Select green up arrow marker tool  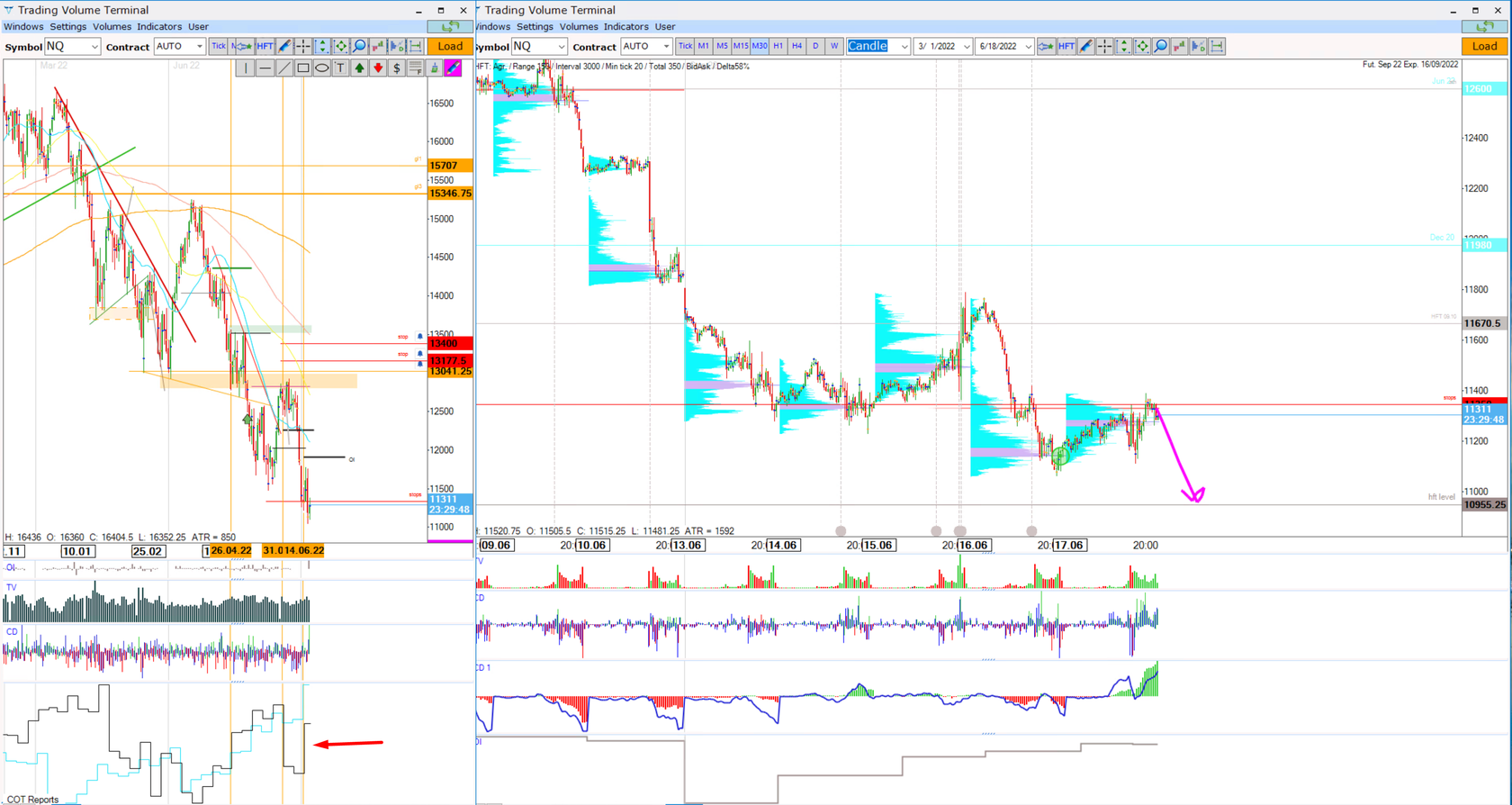coord(359,68)
